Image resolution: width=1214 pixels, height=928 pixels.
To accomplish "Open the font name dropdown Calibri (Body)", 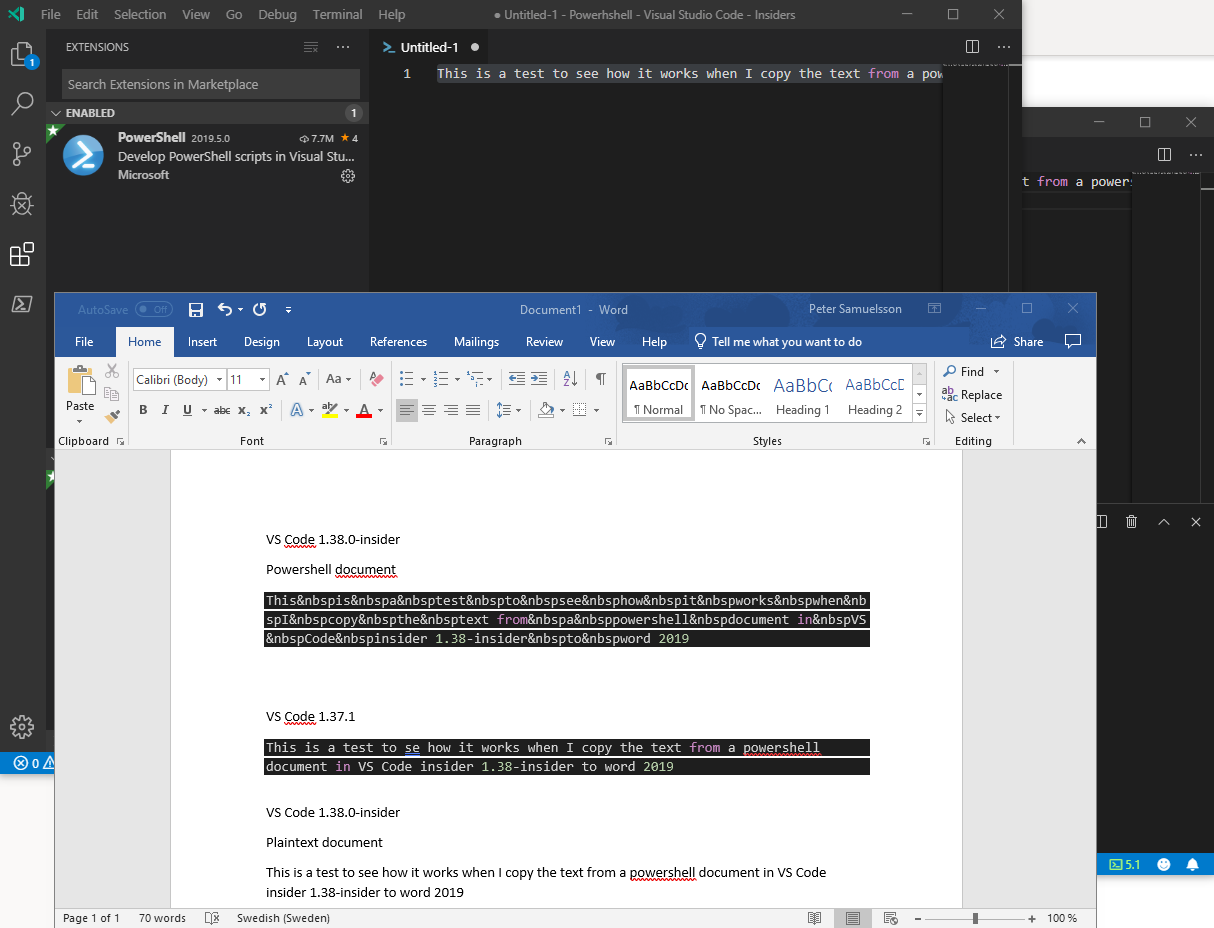I will (x=219, y=380).
